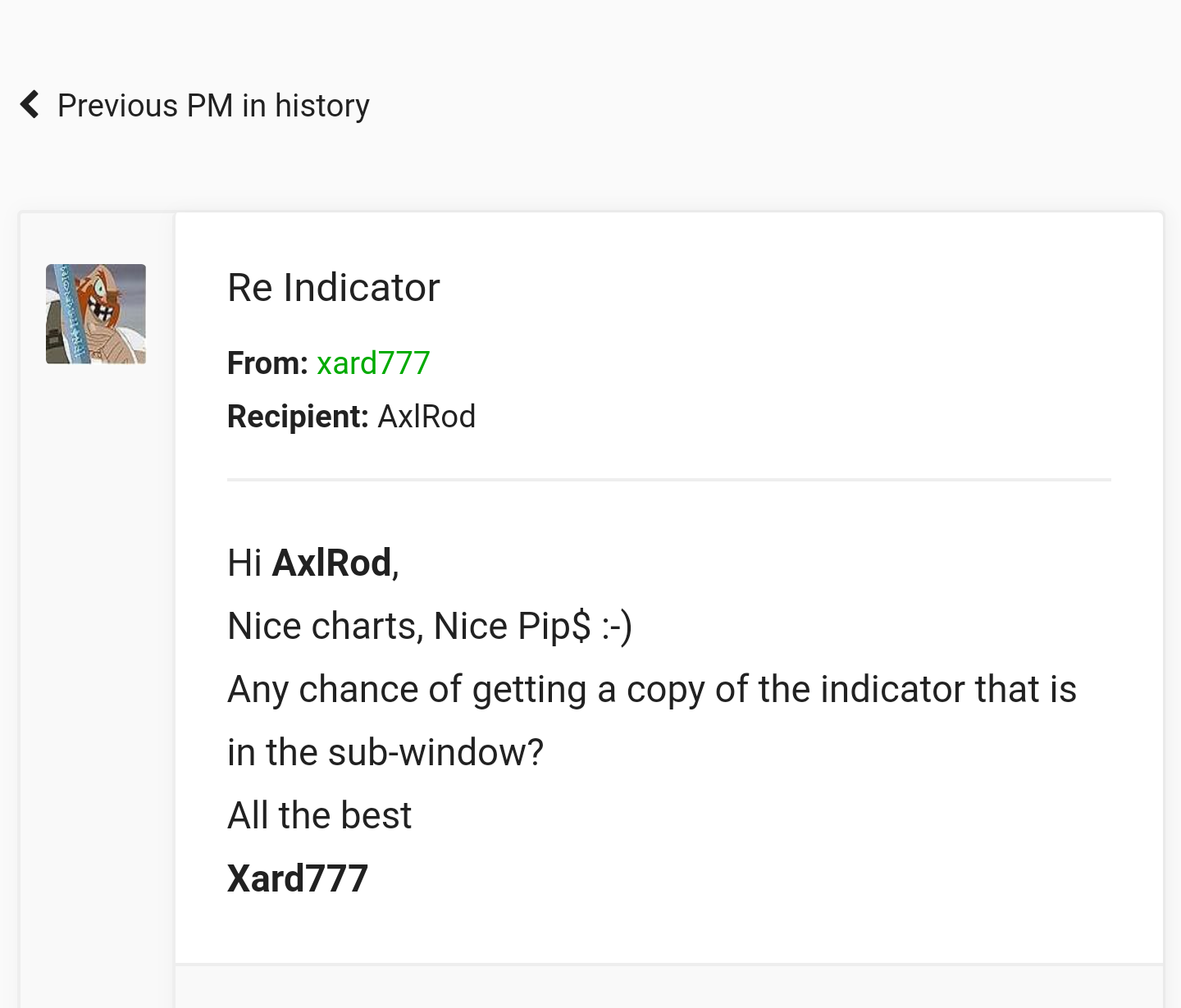The image size is (1181, 1008).
Task: Click the Re Indicator subject title
Action: coord(333,288)
